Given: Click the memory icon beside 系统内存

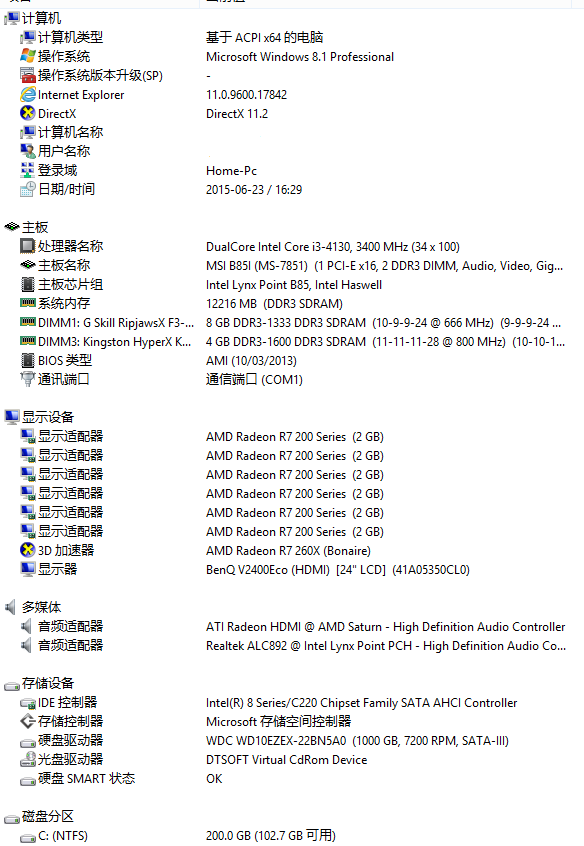Looking at the screenshot, I should pyautogui.click(x=28, y=303).
